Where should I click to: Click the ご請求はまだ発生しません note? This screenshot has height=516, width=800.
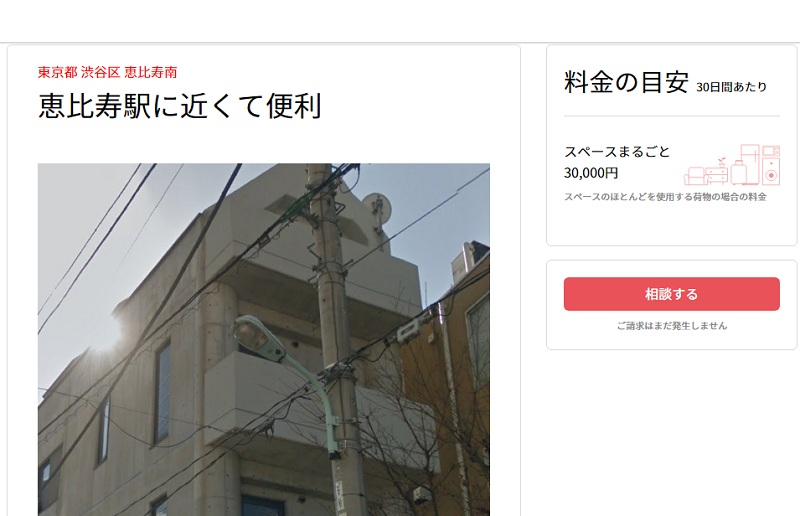click(671, 326)
